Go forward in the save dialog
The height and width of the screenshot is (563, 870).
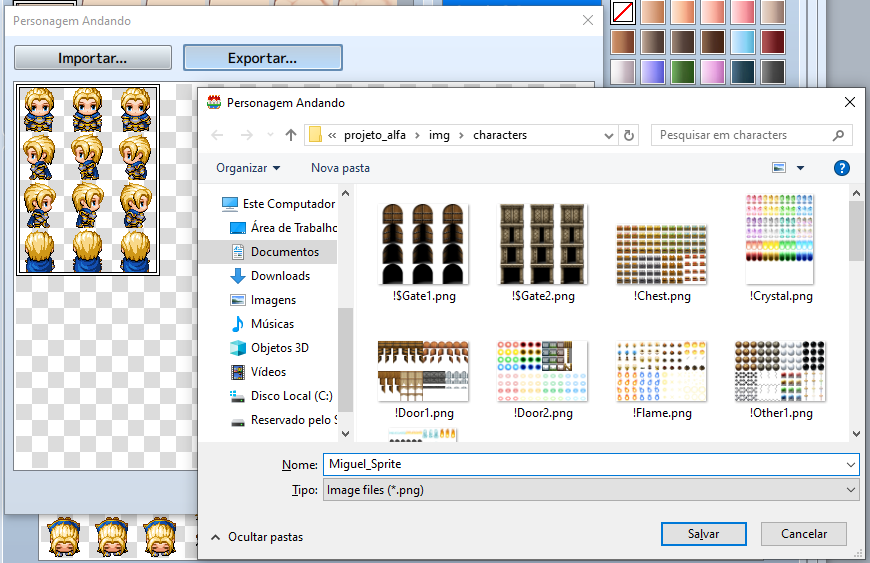[246, 135]
